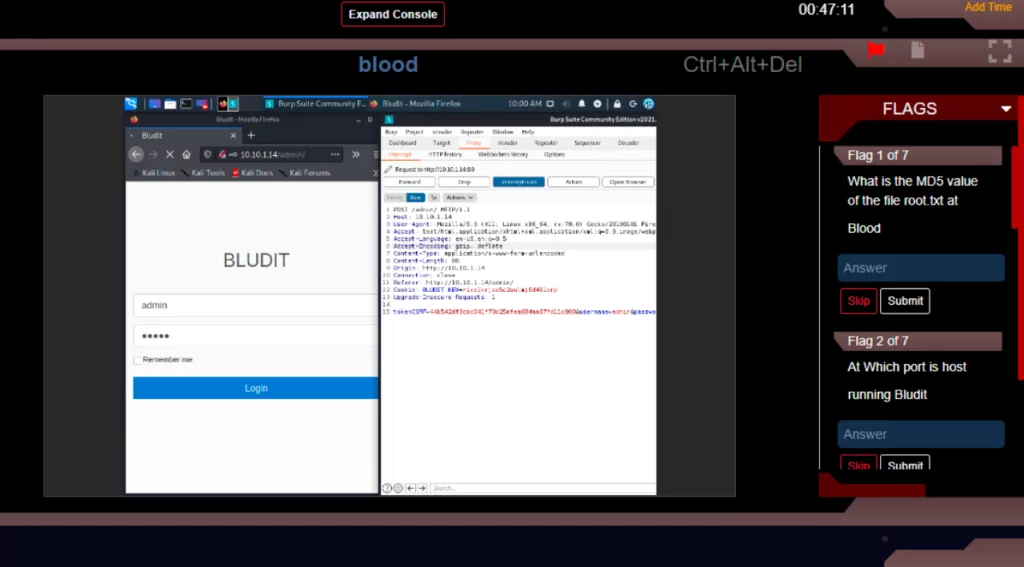Open the Project menu in Burp
This screenshot has height=567, width=1024.
pyautogui.click(x=414, y=132)
